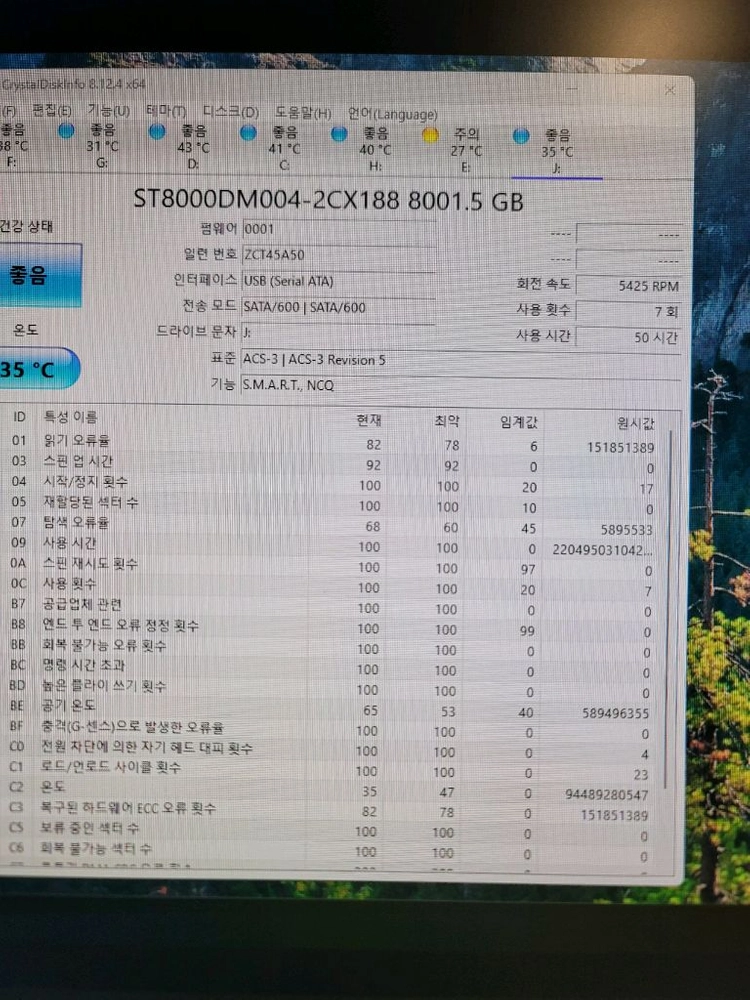Click the power on count value 7 회

628,312
